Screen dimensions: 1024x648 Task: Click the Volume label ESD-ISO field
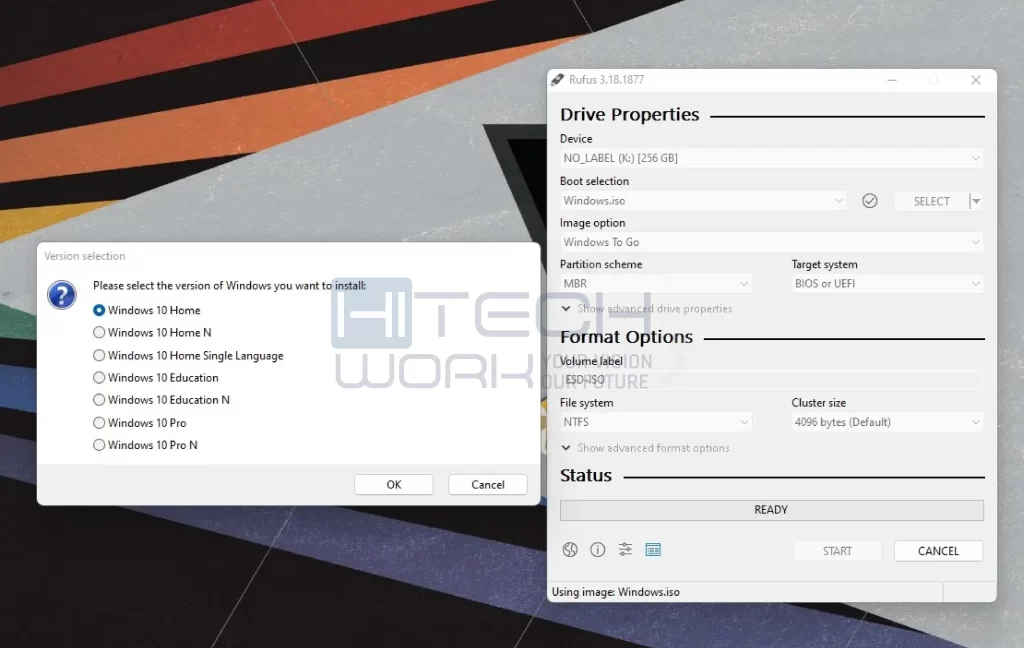[x=771, y=380]
